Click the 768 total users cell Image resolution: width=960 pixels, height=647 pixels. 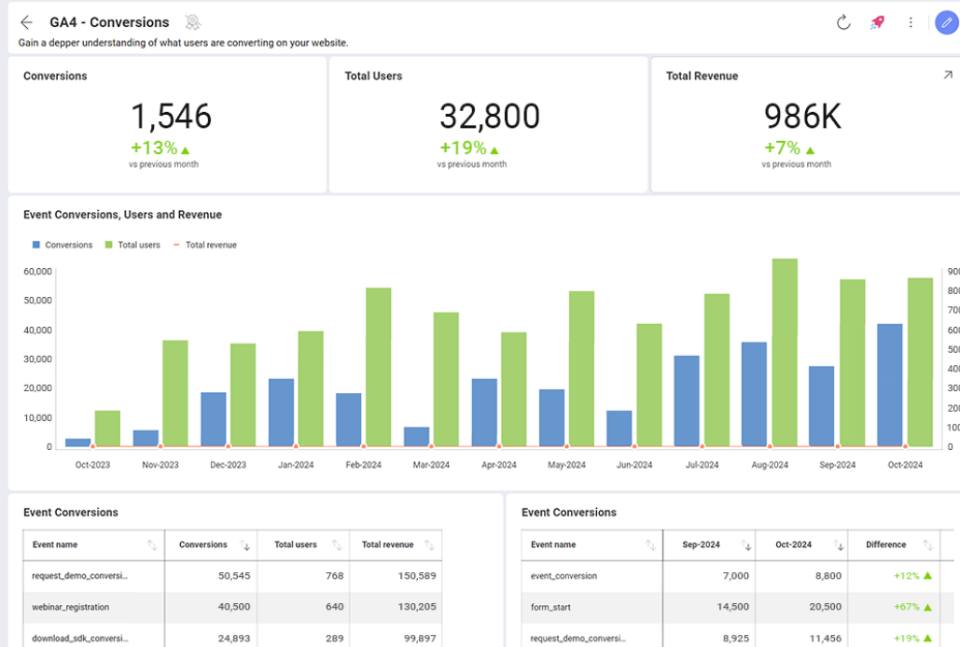coord(334,576)
